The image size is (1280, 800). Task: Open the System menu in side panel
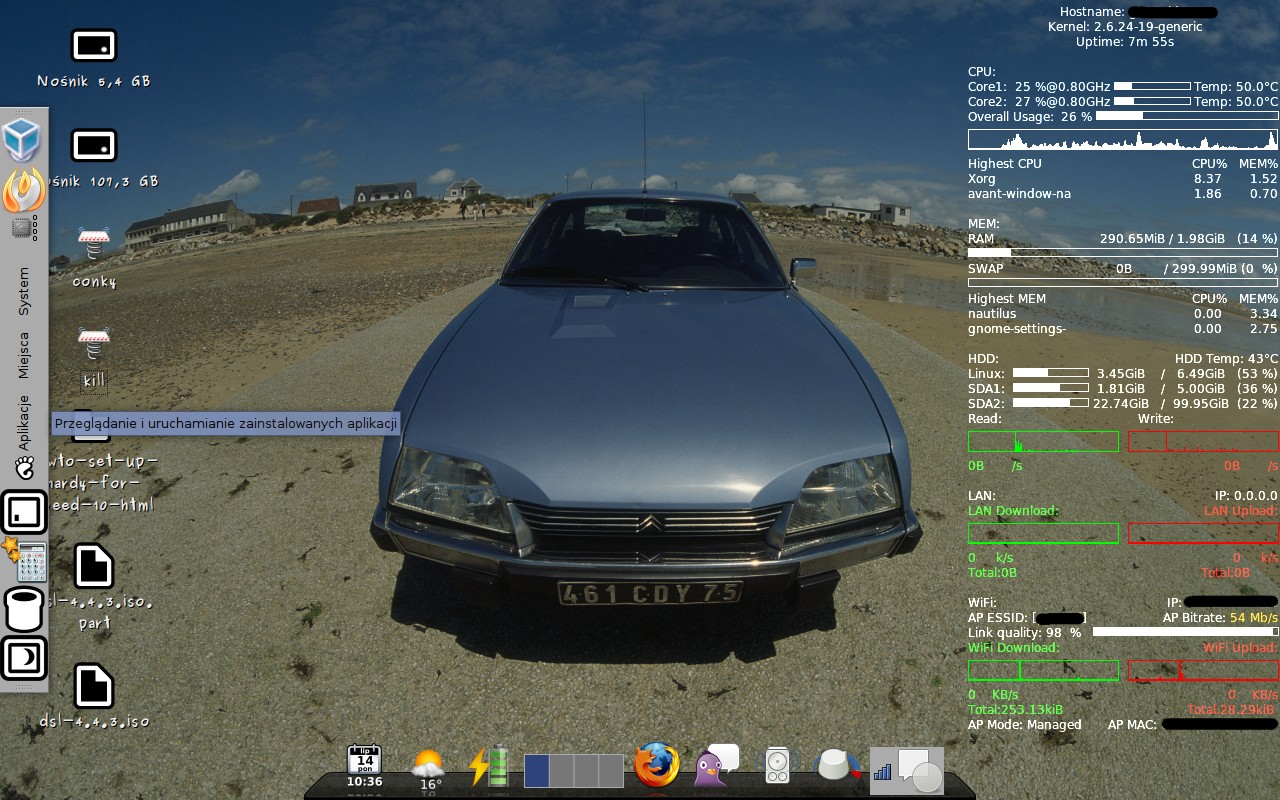pos(23,291)
